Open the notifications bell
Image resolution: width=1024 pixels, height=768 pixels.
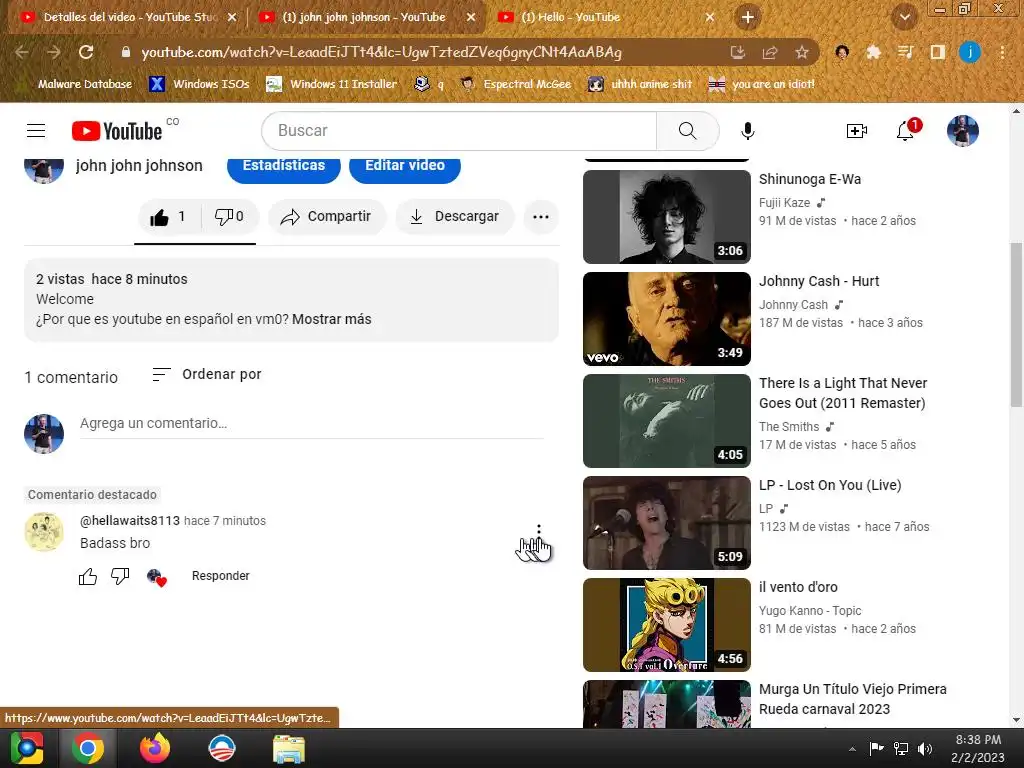[x=904, y=131]
